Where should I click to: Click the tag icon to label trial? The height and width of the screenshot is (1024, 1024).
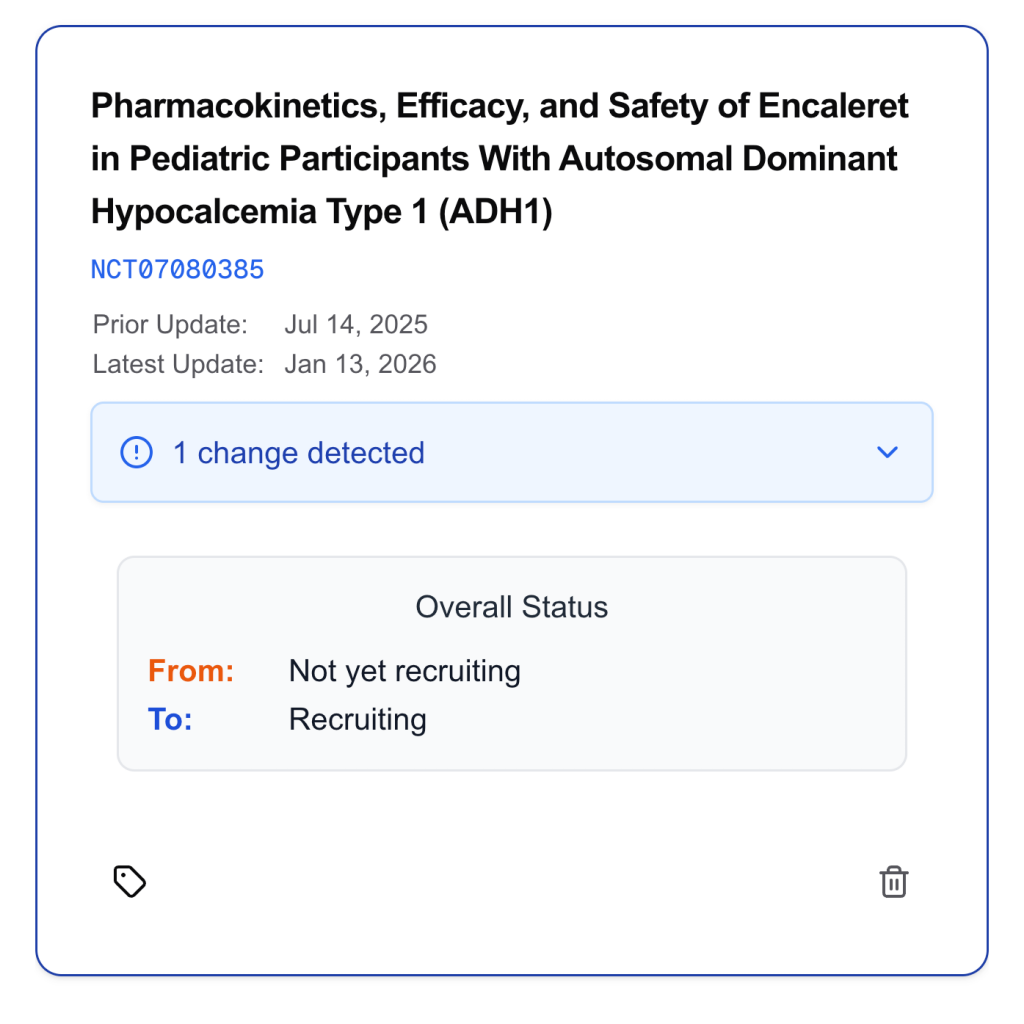point(130,881)
